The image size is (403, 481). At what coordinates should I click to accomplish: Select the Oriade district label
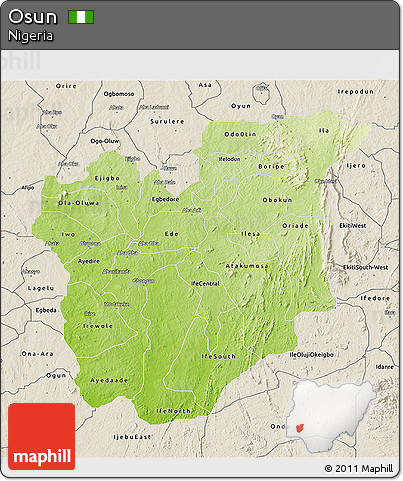295,226
